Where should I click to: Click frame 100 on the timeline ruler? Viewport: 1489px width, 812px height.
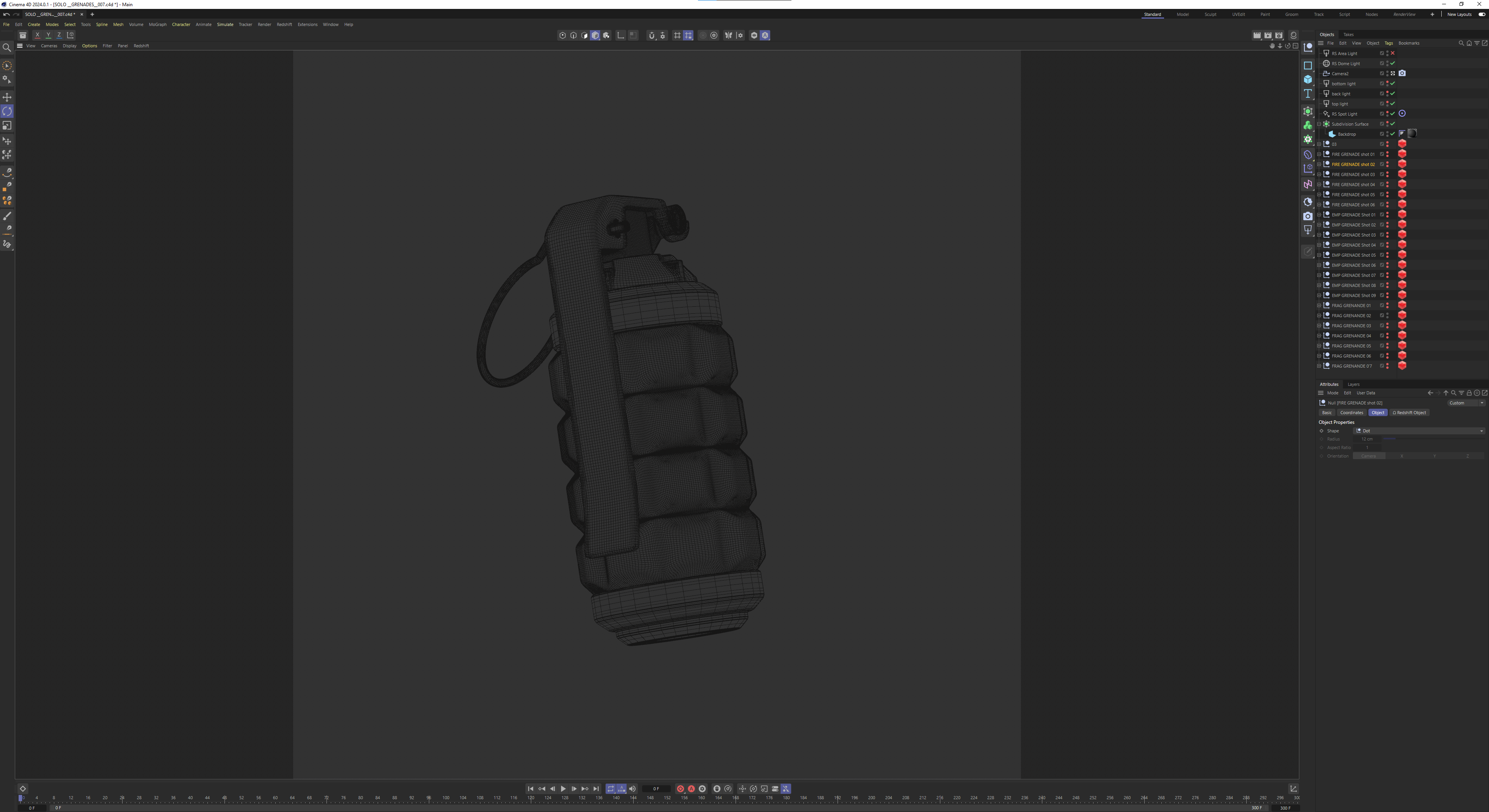pyautogui.click(x=446, y=798)
